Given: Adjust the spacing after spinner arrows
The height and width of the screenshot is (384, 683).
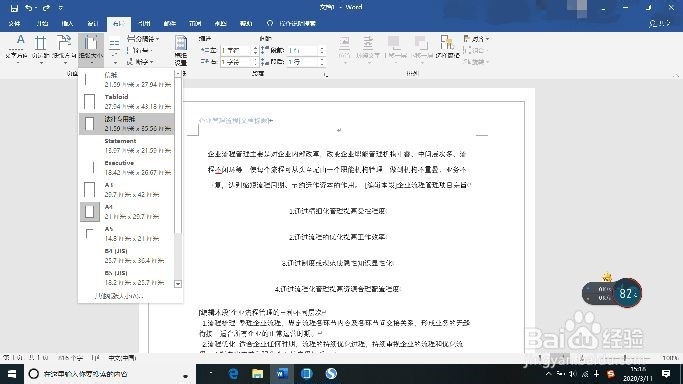Looking at the screenshot, I should 322,62.
